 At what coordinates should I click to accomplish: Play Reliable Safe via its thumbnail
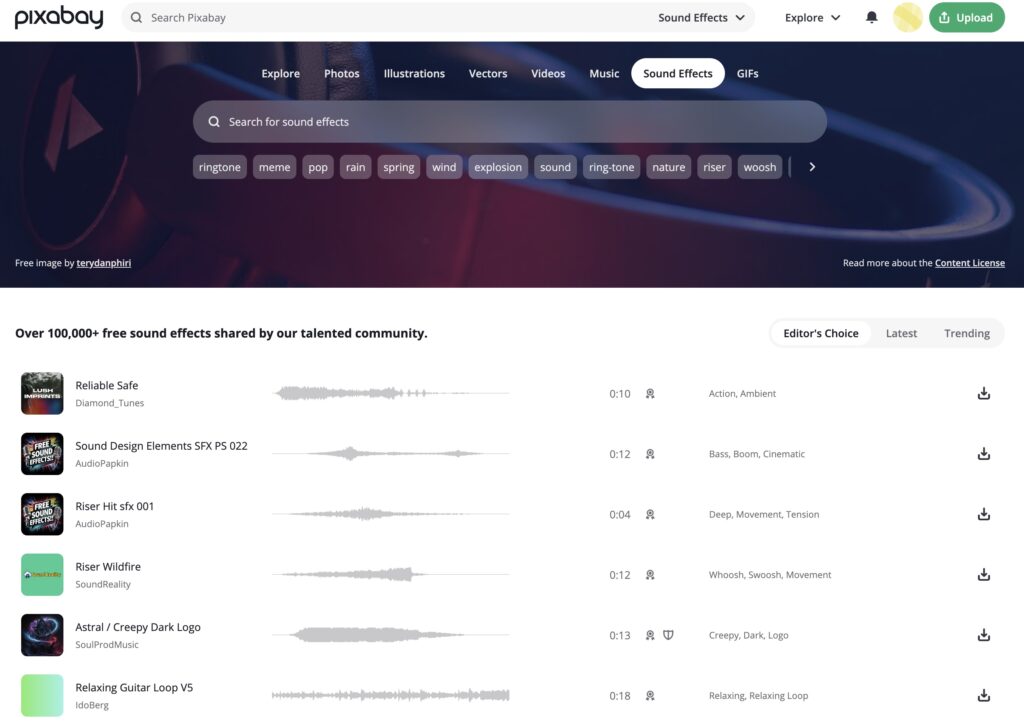point(42,393)
